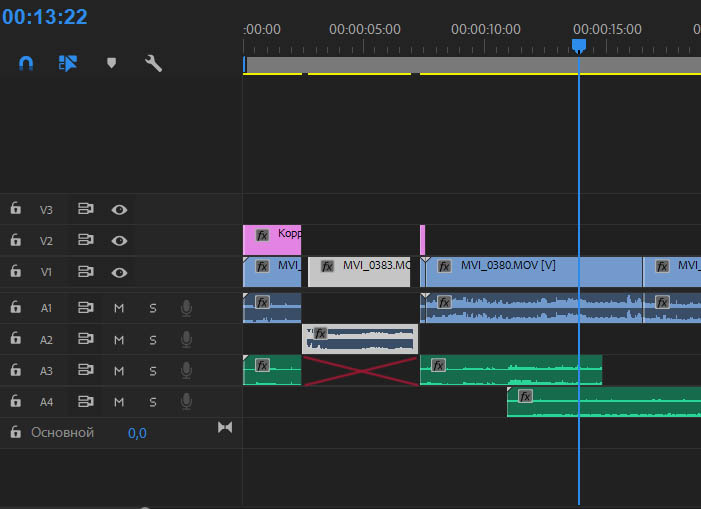Screen dimensions: 701x509
Task: Toggle sync lock on track A4
Action: click(x=85, y=401)
